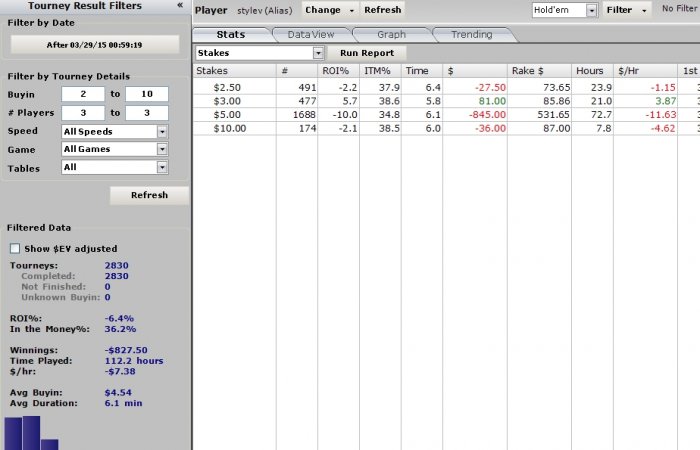This screenshot has height=450, width=700.
Task: Click the $4.54 Avg Buyin value
Action: pos(118,392)
